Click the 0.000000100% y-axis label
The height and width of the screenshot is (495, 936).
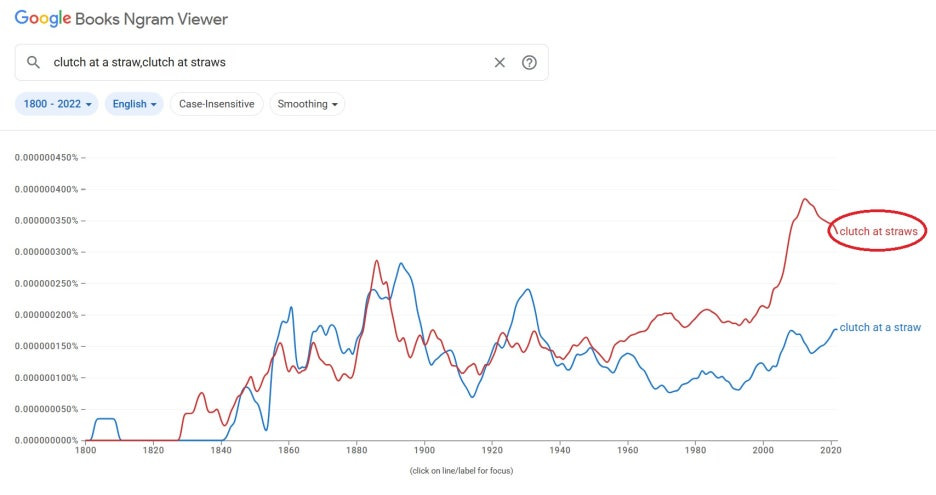(x=47, y=378)
